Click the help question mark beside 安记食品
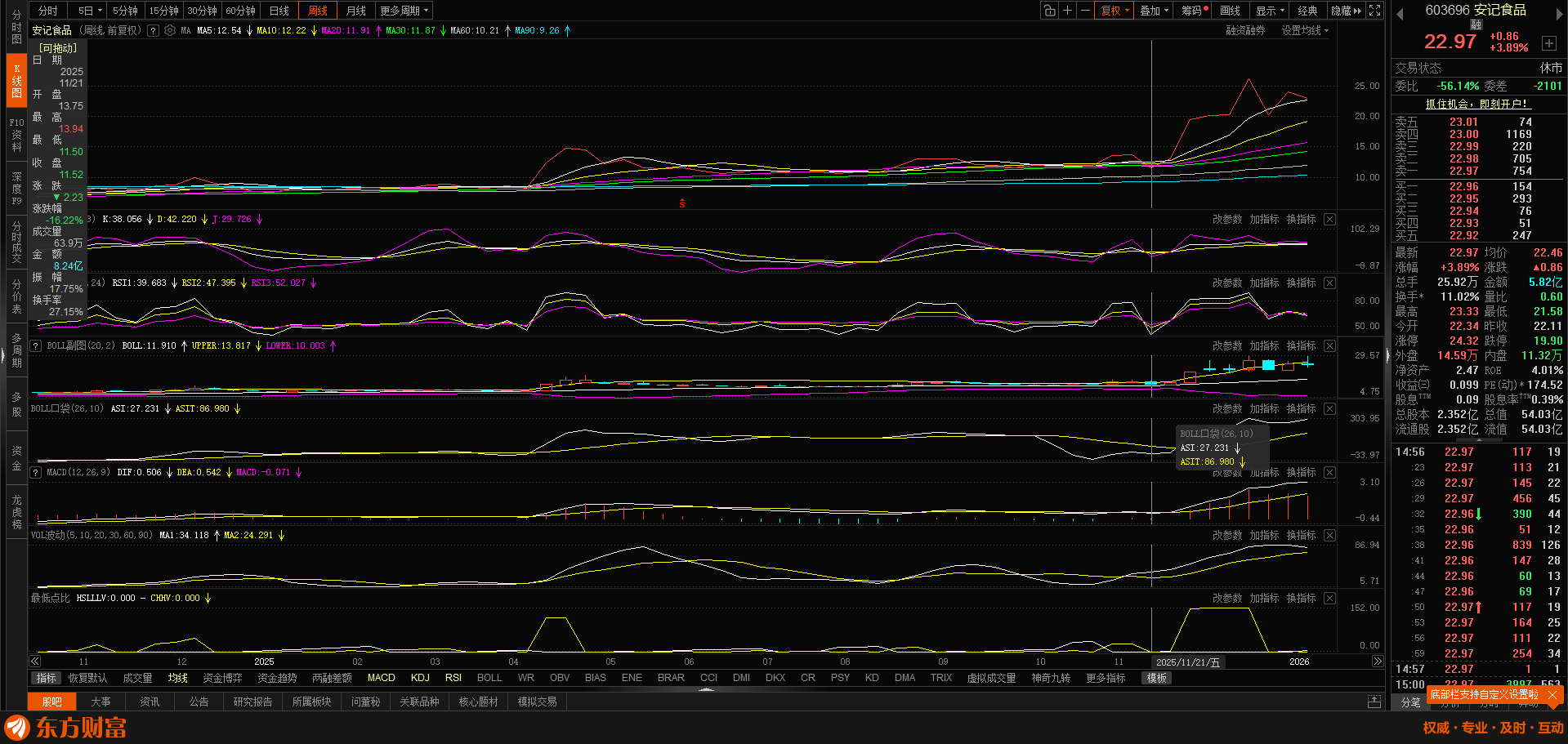The height and width of the screenshot is (744, 1568). coord(153,30)
